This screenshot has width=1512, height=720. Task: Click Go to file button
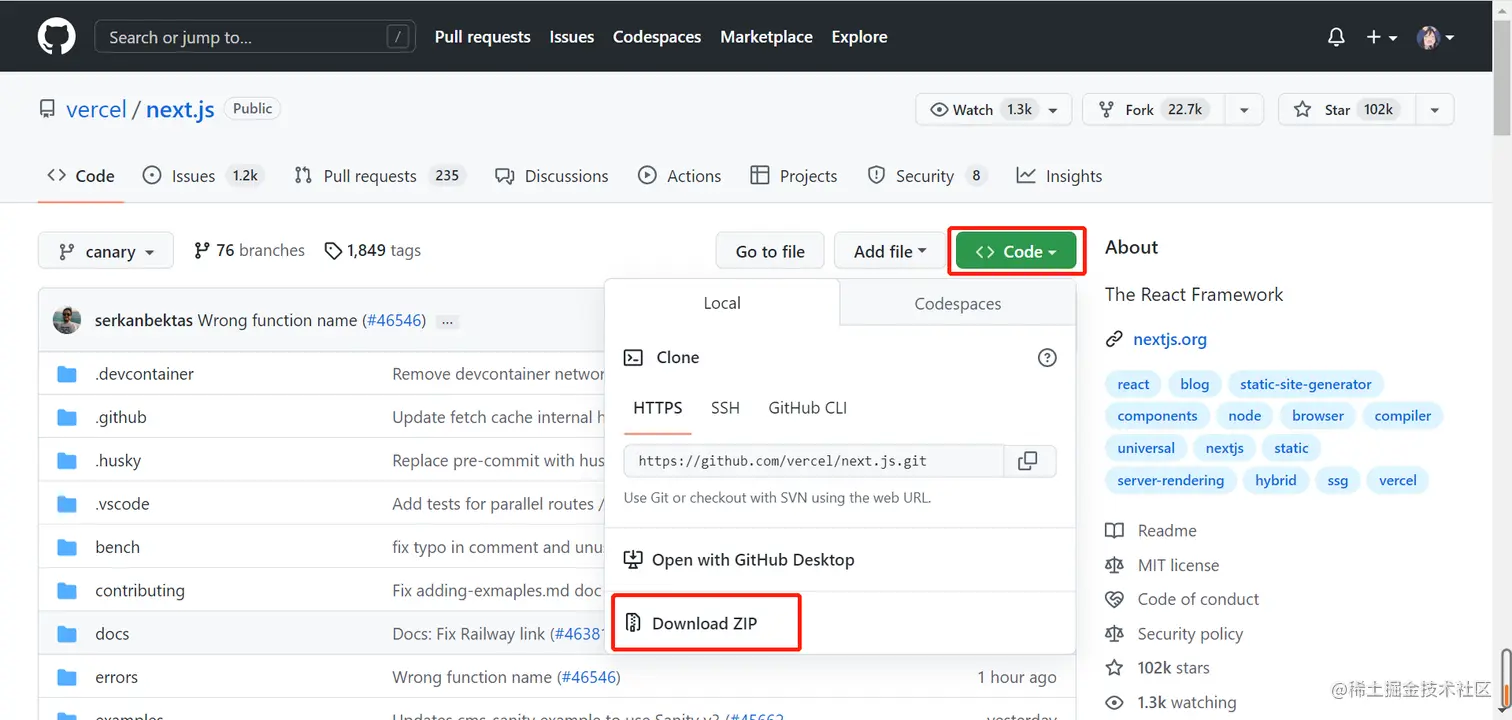[770, 251]
